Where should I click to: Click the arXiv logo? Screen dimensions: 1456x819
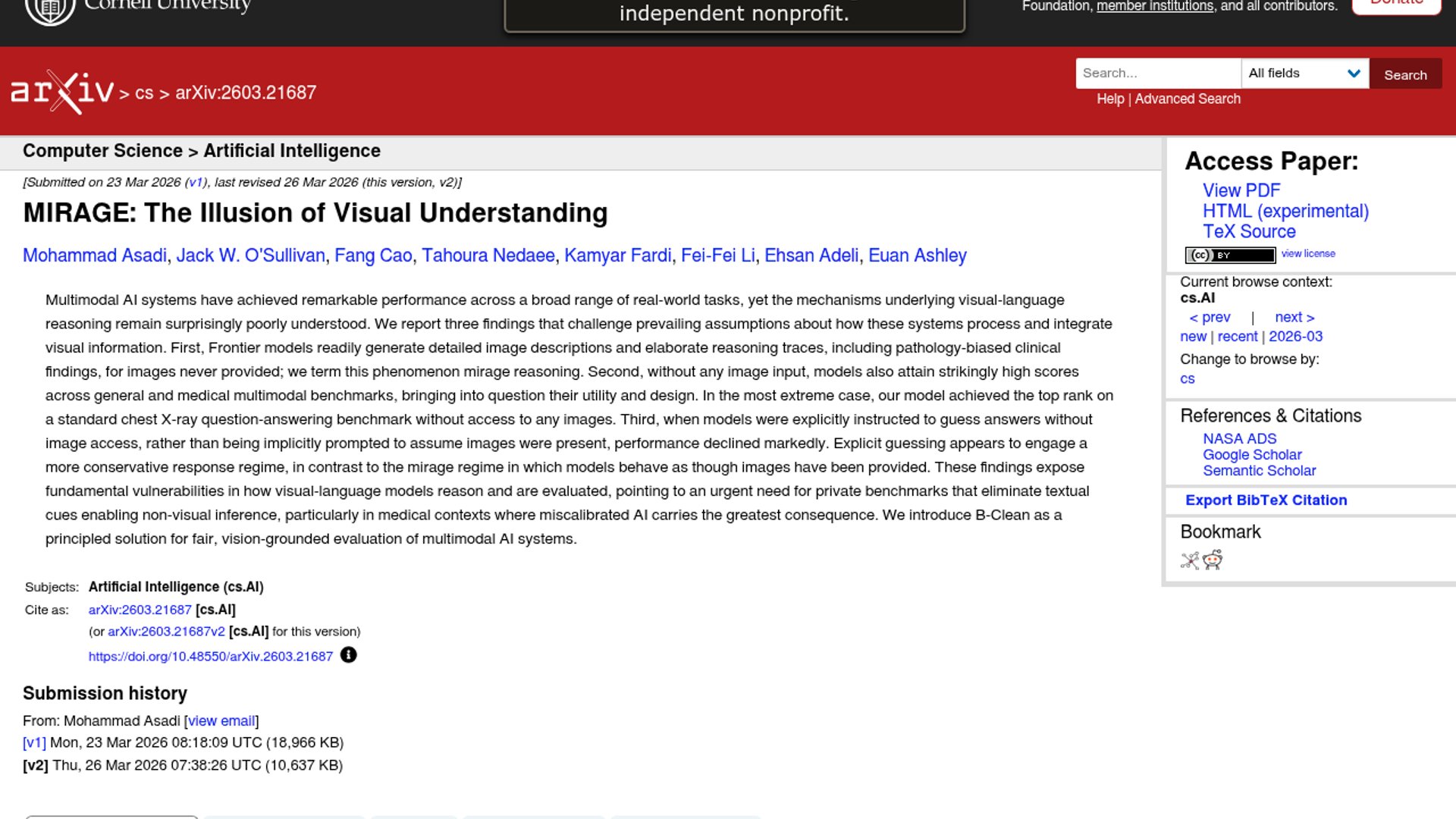pos(62,92)
